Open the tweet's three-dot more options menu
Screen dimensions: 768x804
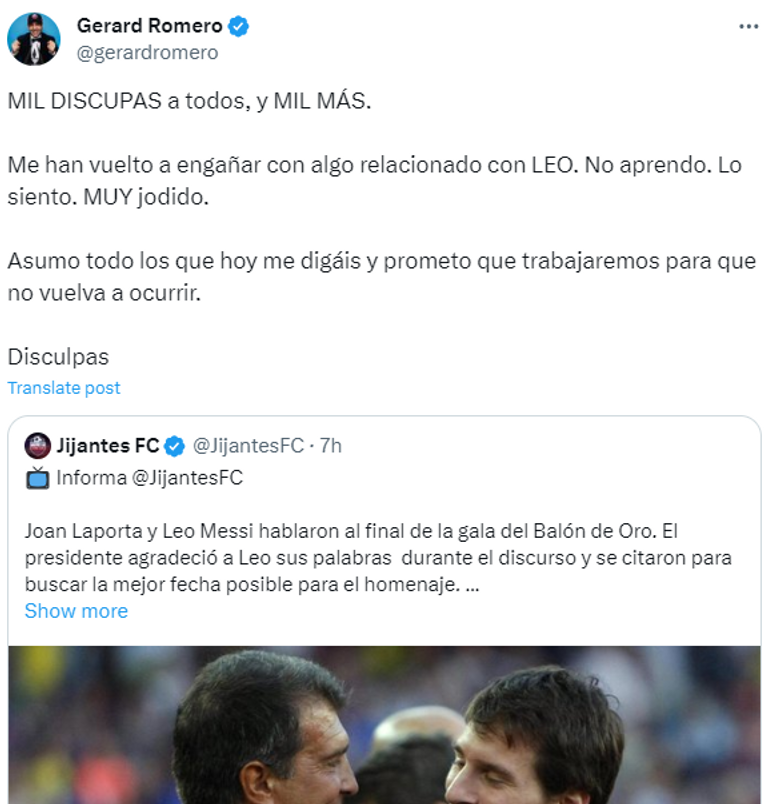(748, 27)
